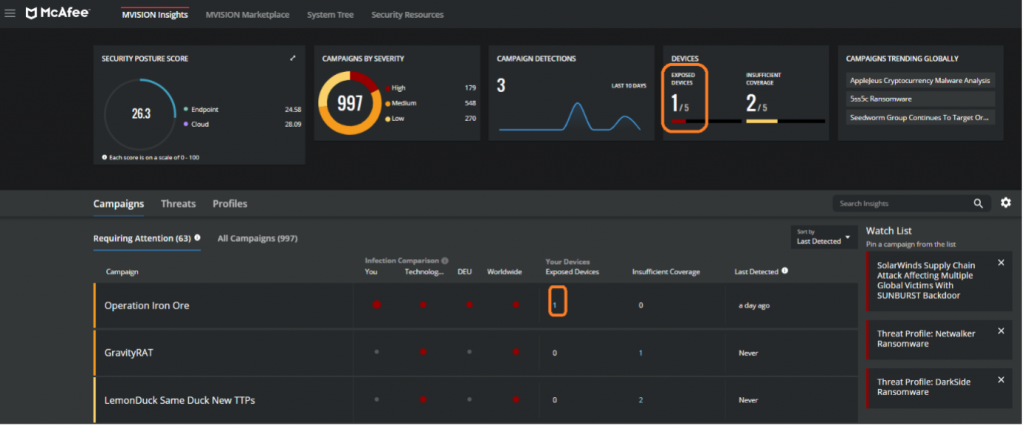Open LemonDuck Same Duck New TTPs campaign
Image resolution: width=1024 pixels, height=426 pixels.
point(180,400)
